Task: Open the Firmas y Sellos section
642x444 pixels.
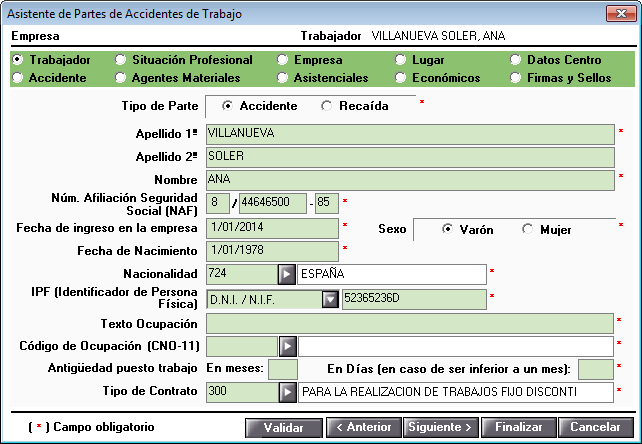Action: pos(515,77)
